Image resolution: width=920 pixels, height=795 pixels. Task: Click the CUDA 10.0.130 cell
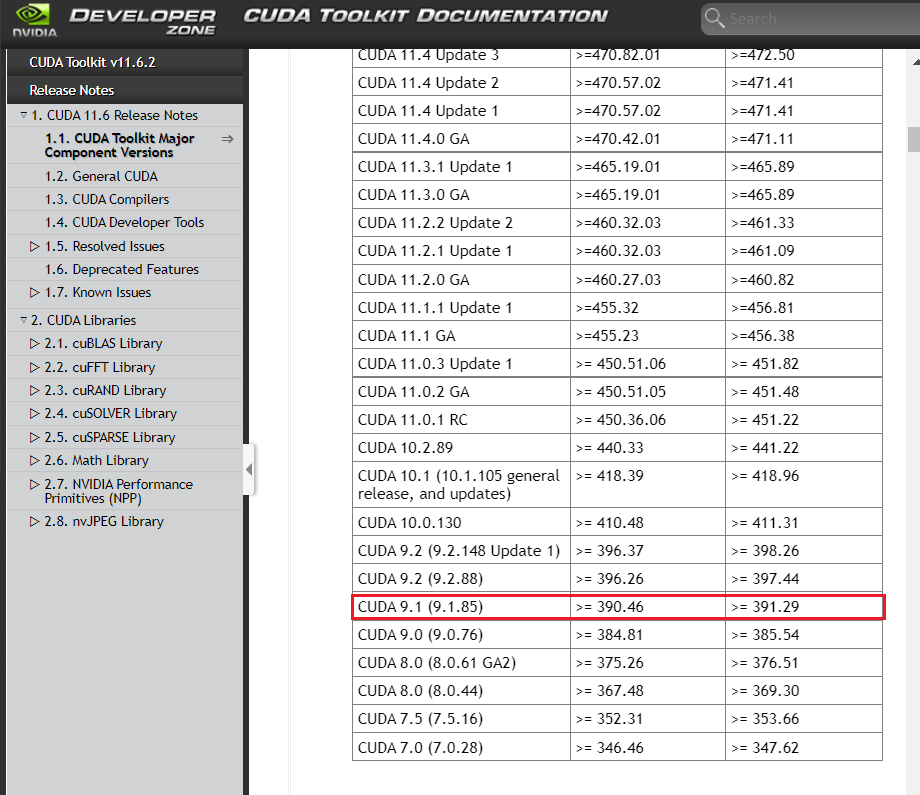tap(461, 522)
